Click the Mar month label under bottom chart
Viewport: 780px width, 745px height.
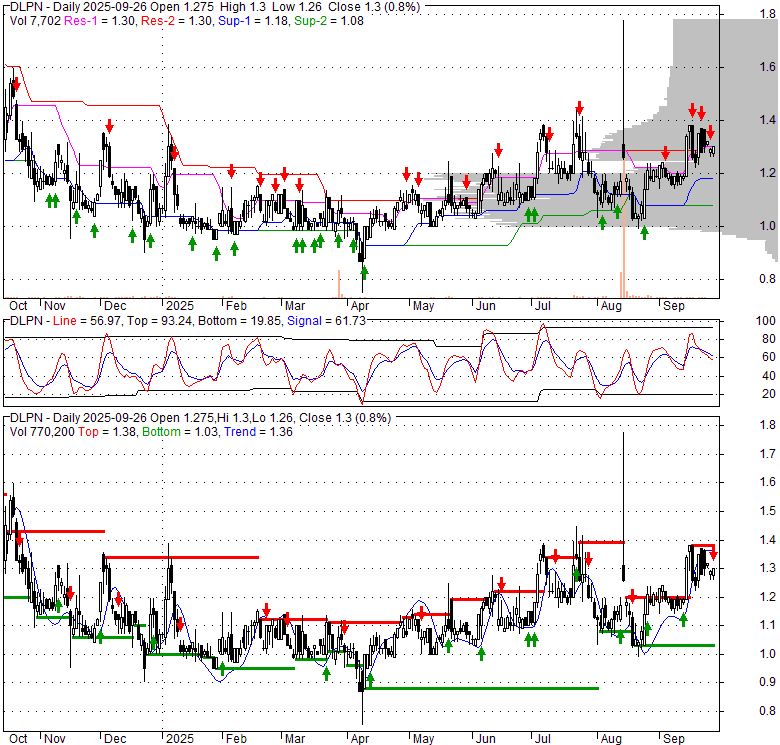click(294, 739)
